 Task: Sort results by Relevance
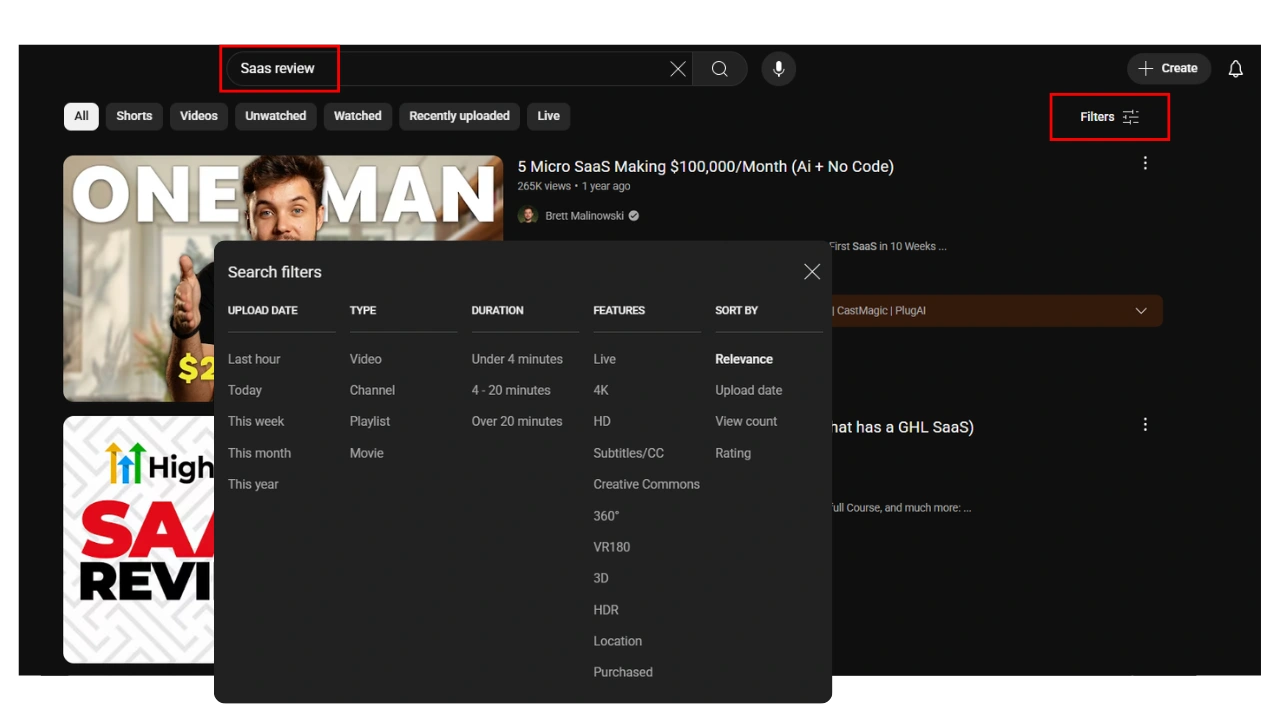[744, 359]
